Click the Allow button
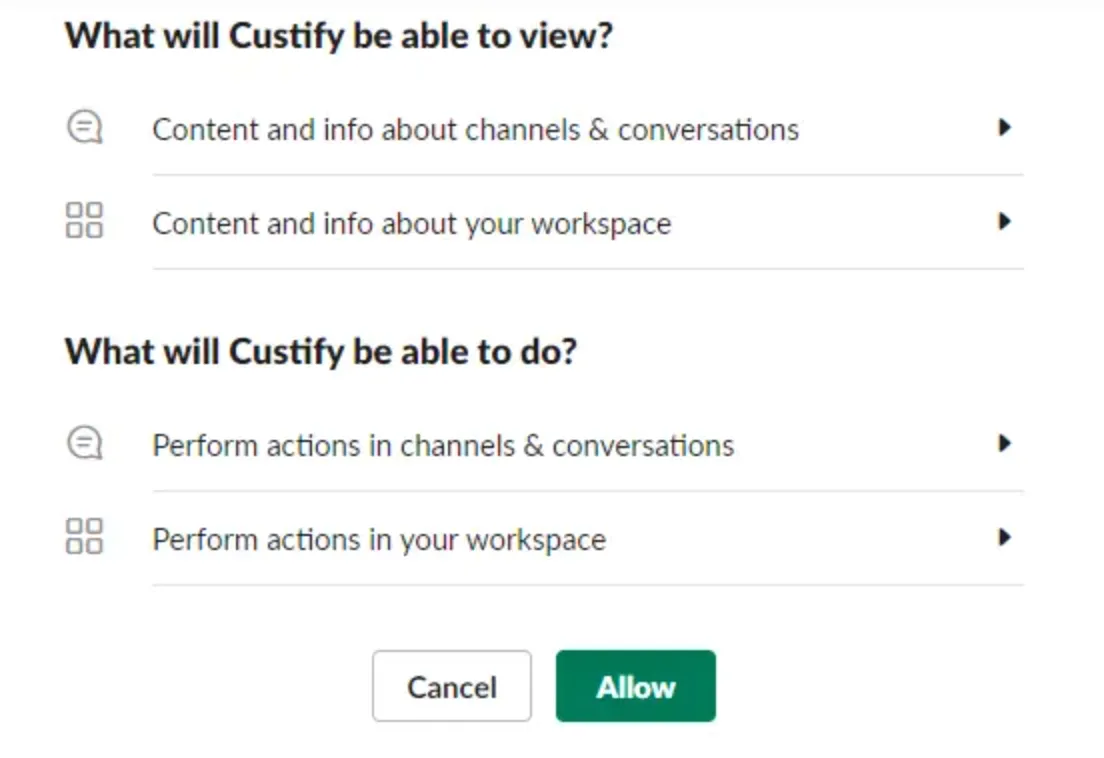 [636, 686]
